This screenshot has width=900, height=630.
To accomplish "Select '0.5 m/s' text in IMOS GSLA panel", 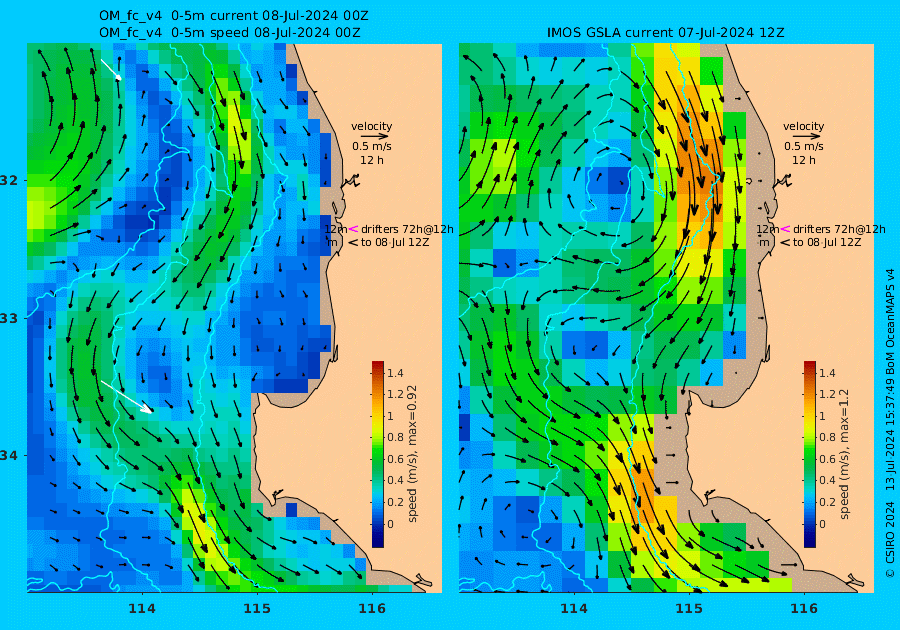I will pos(804,146).
